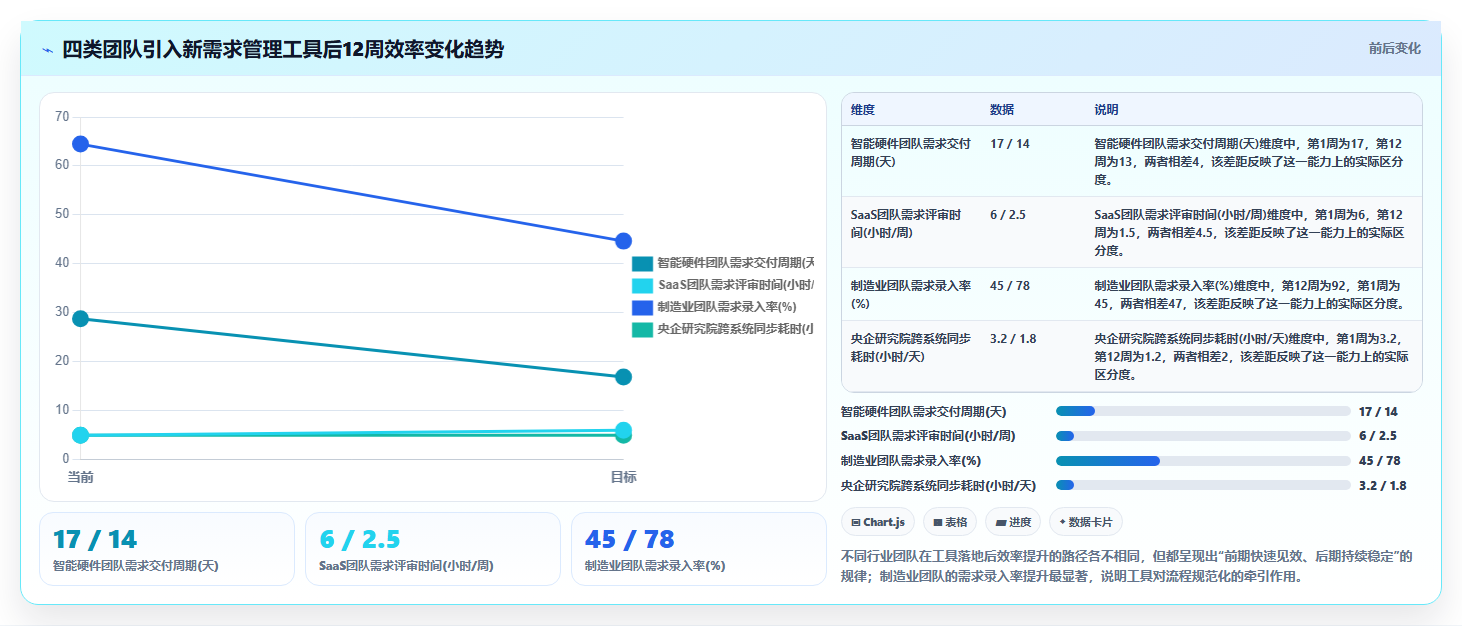Image resolution: width=1462 pixels, height=626 pixels.
Task: Click the lightning icon beside the title
Action: [47, 49]
